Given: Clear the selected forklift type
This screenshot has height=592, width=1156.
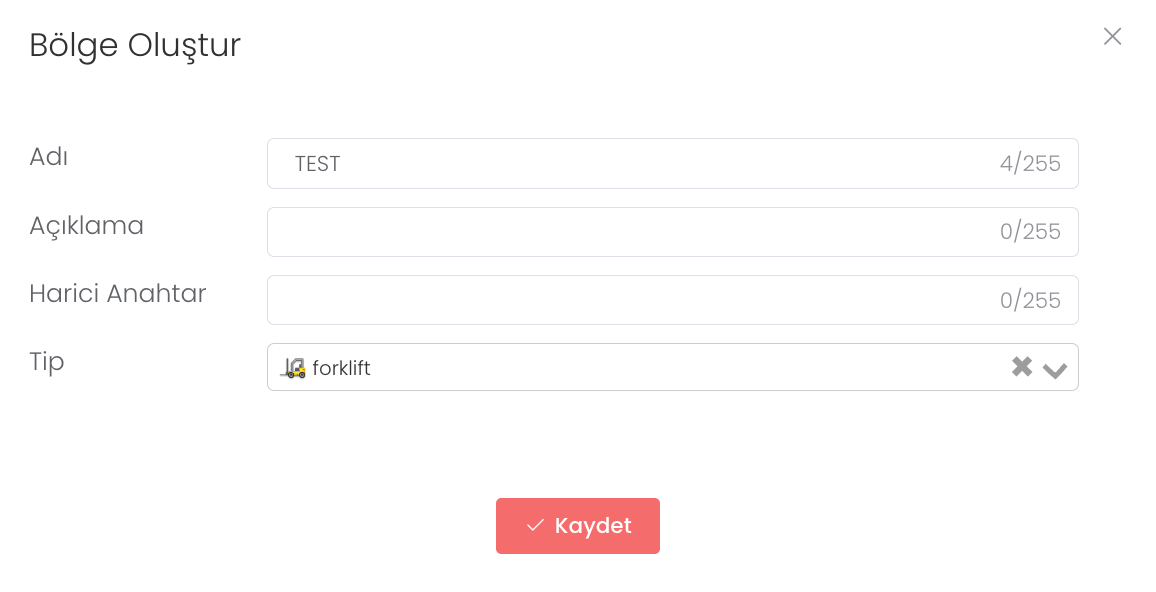Looking at the screenshot, I should pyautogui.click(x=1021, y=367).
